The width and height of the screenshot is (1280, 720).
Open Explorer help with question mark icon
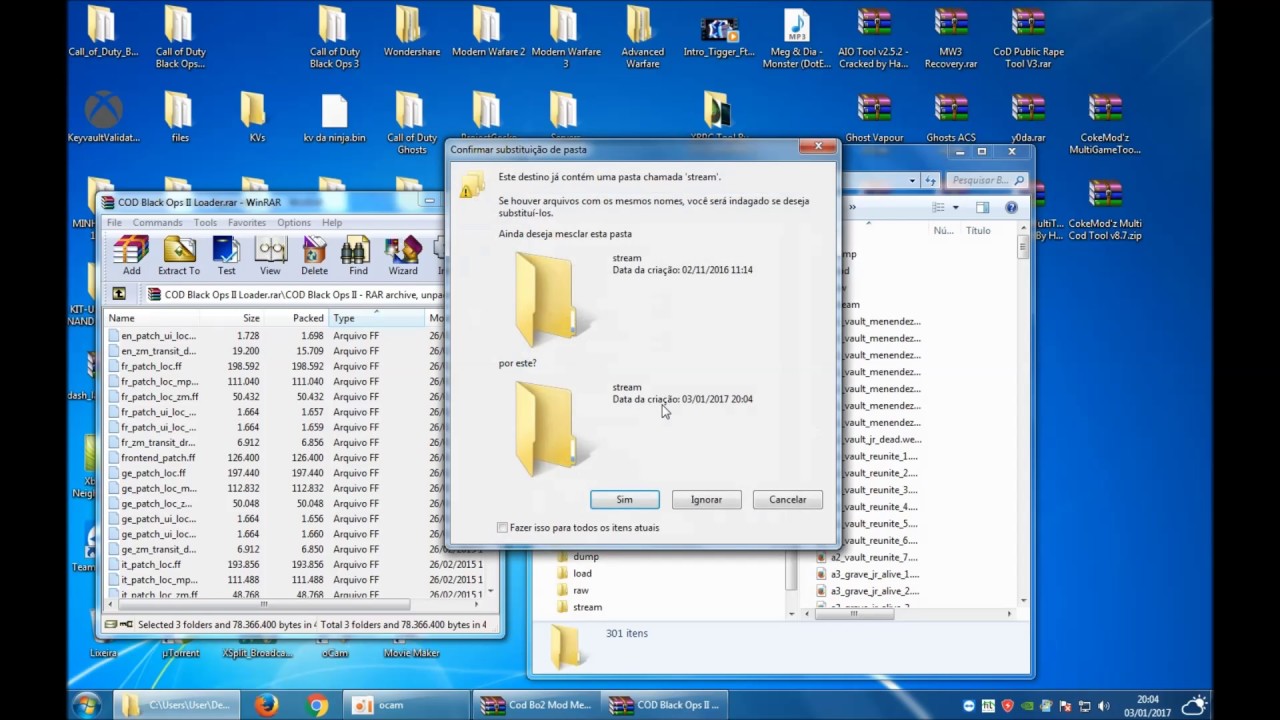(1011, 208)
